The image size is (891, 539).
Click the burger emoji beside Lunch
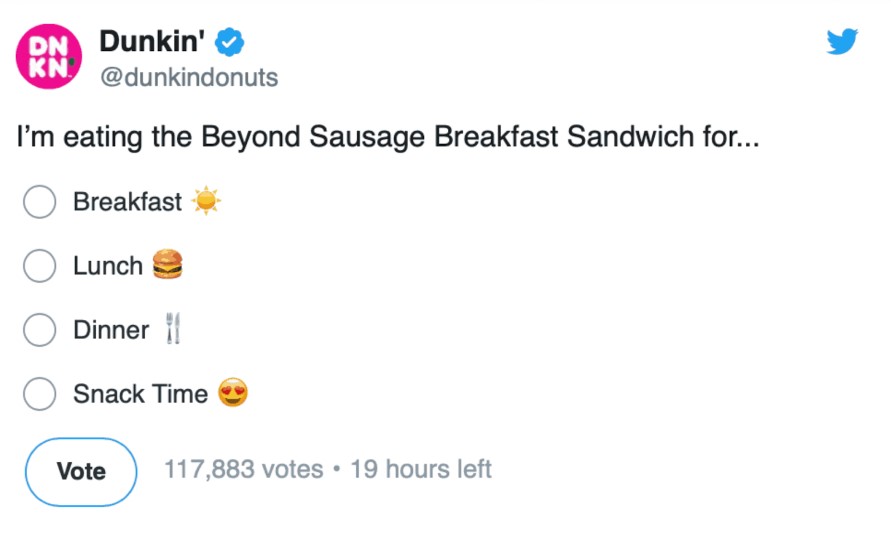[168, 265]
